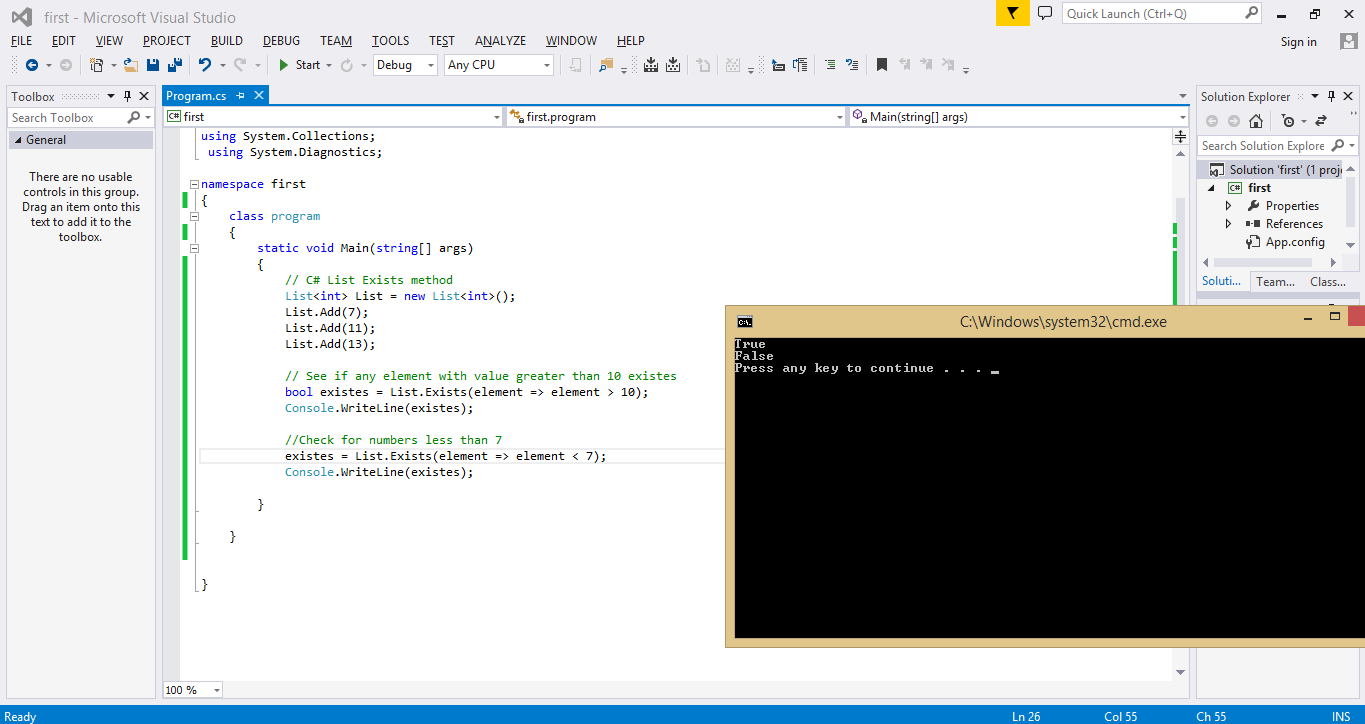1365x724 pixels.
Task: Click the New Project icon
Action: [x=95, y=64]
